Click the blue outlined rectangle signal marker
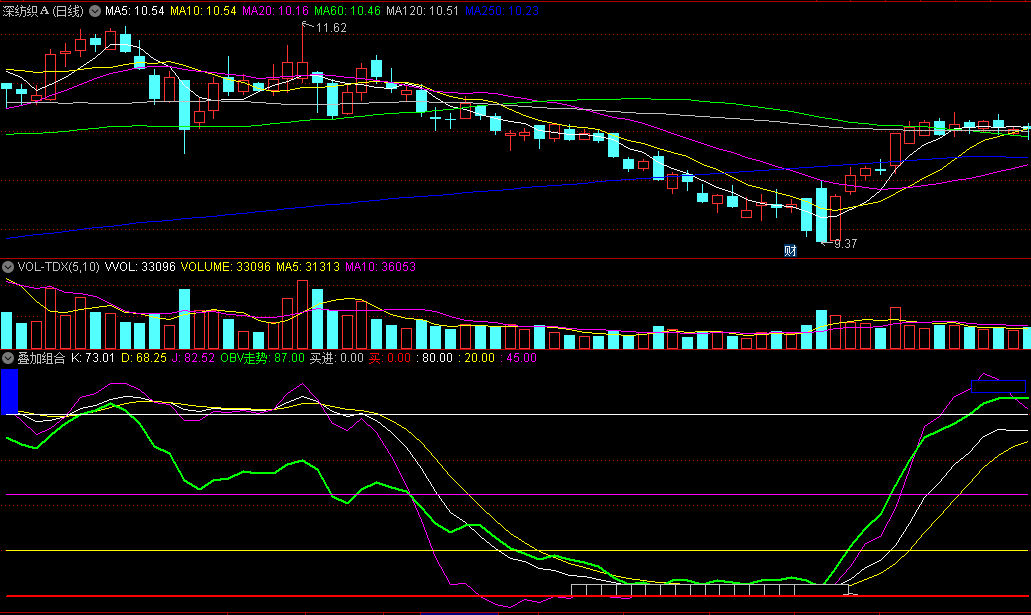1031x615 pixels. tap(998, 387)
